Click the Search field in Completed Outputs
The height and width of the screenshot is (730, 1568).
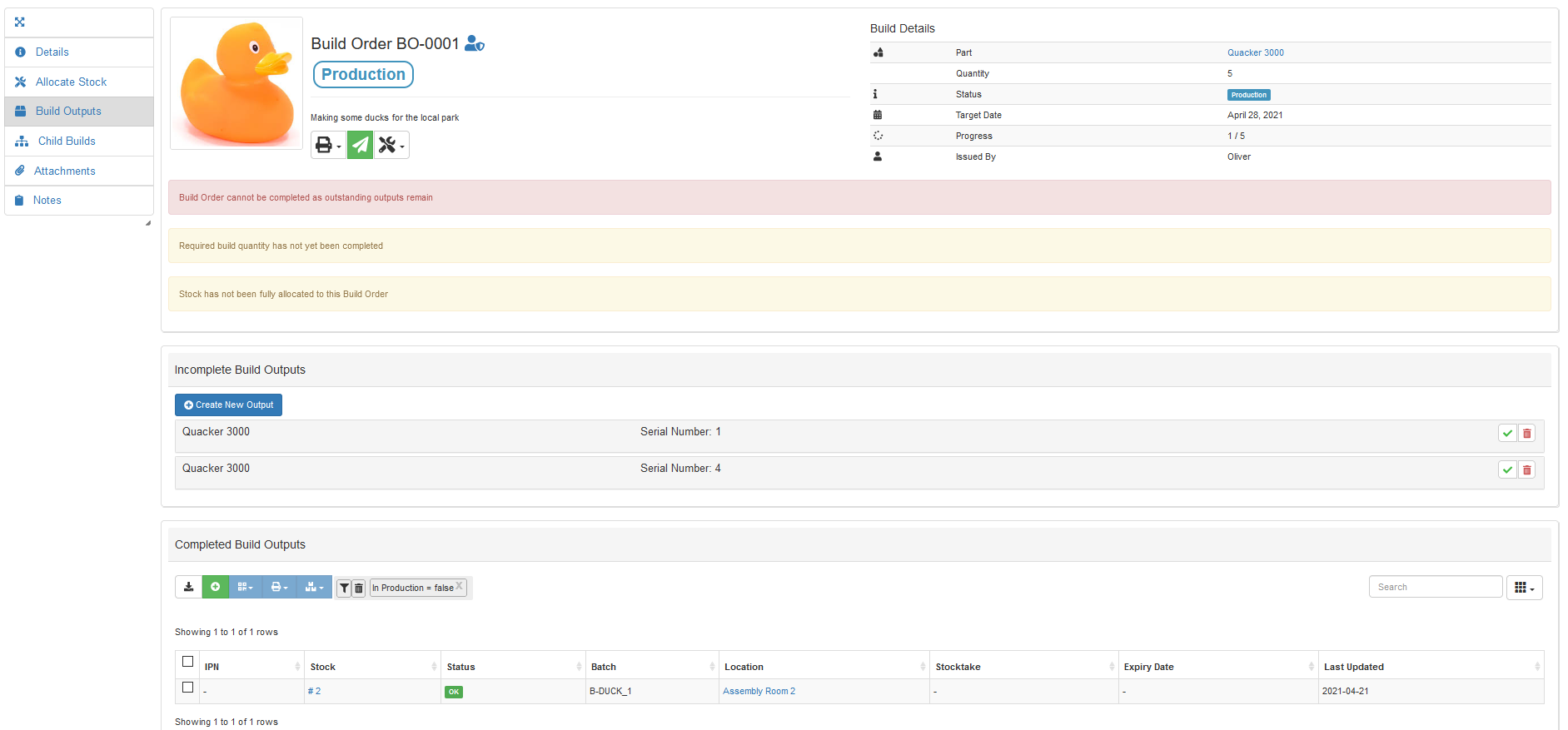coord(1435,587)
